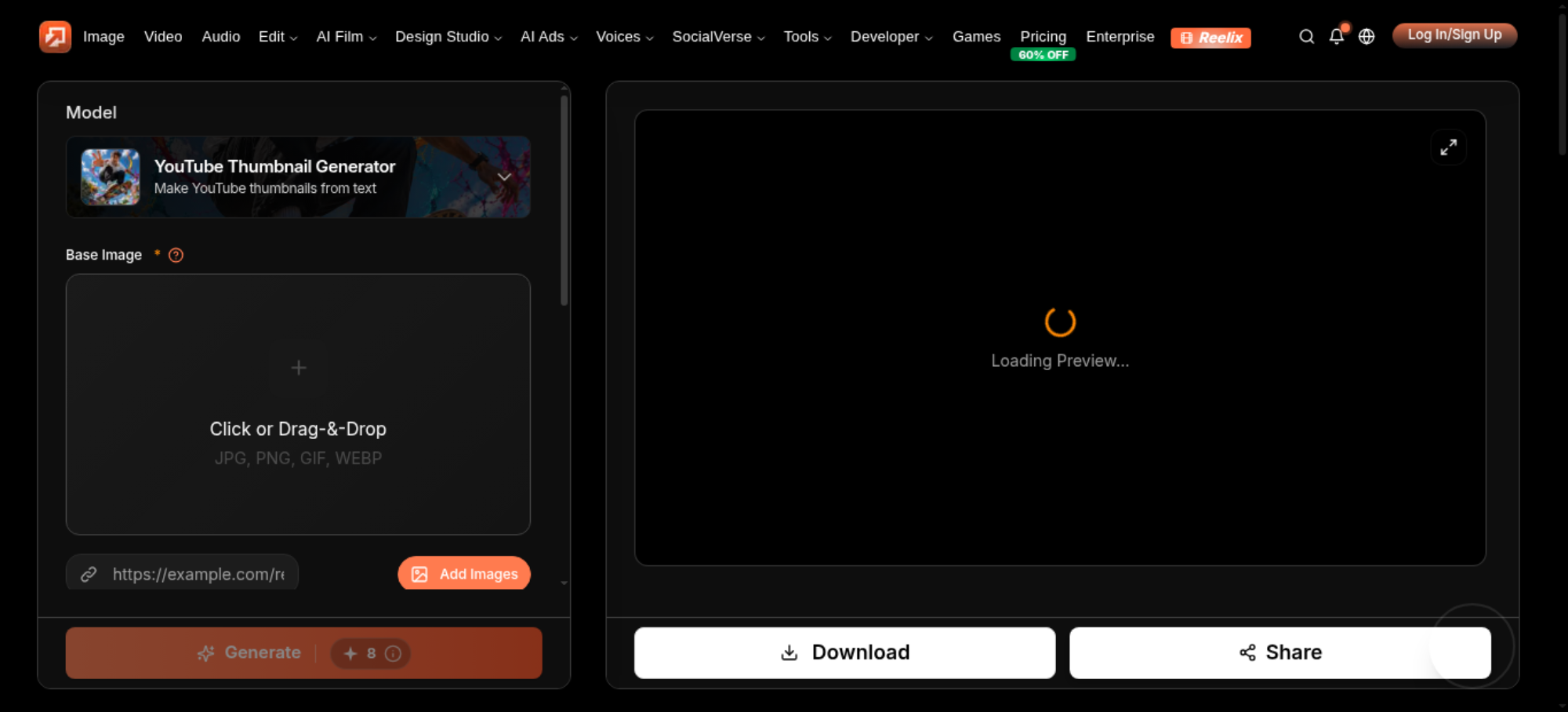The width and height of the screenshot is (1568, 712).
Task: Click the Reelix badge button
Action: coord(1210,38)
